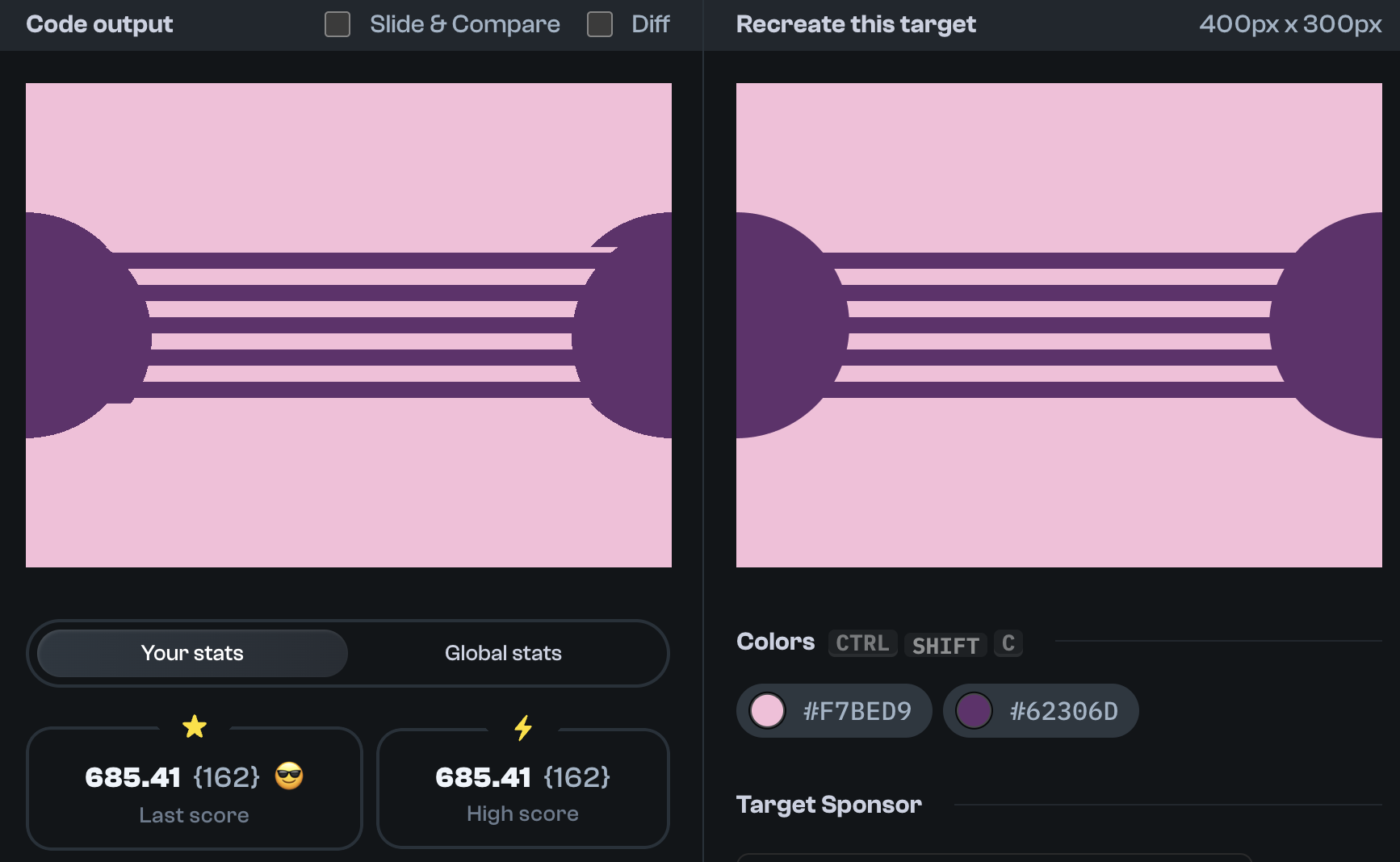Copy the #F7BED9 pink color swatch

pyautogui.click(x=834, y=711)
